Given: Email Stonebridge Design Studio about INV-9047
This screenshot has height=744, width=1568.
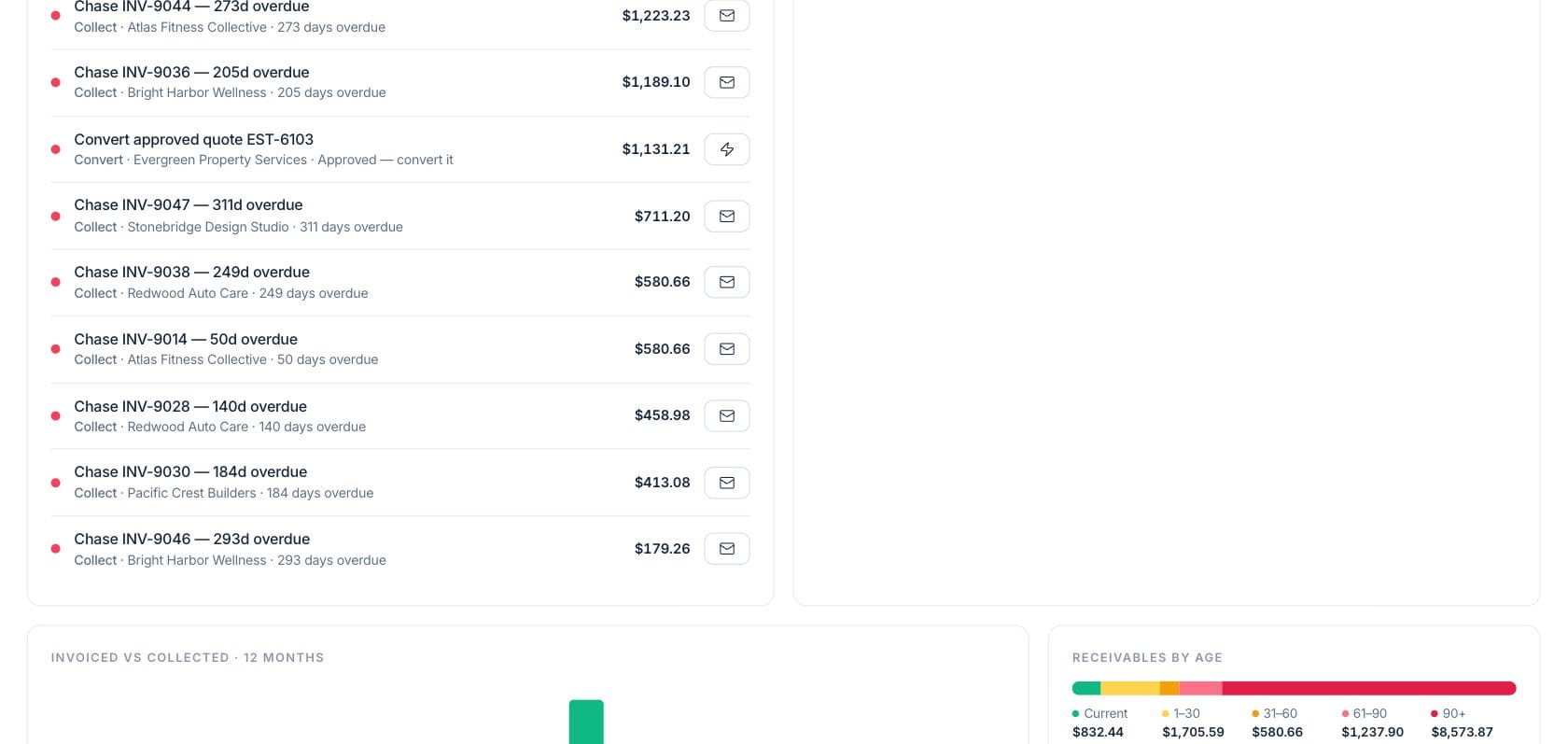Looking at the screenshot, I should tap(726, 216).
